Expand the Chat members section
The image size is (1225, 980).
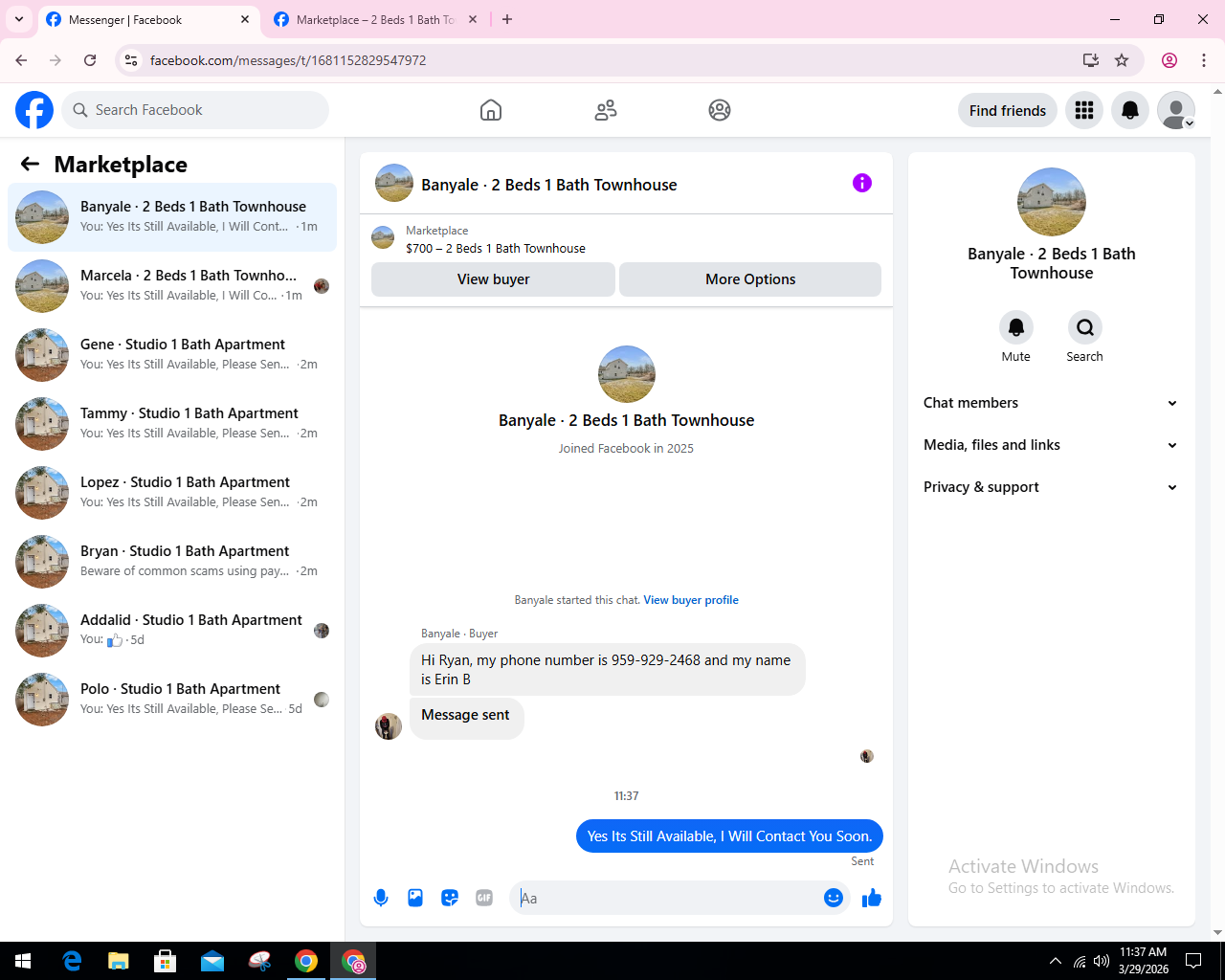click(x=1051, y=403)
